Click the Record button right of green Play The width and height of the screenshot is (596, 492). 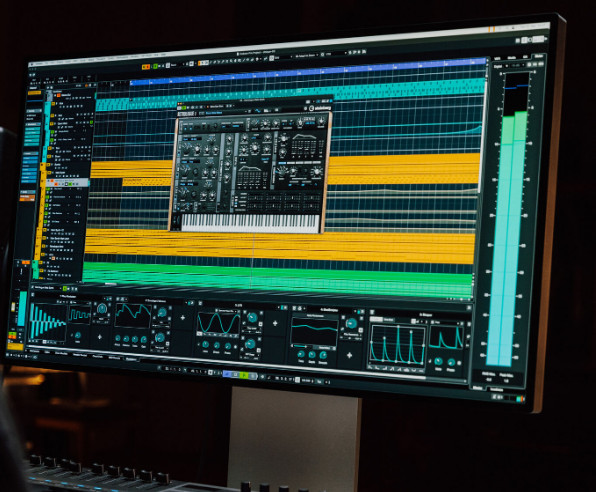[x=253, y=376]
